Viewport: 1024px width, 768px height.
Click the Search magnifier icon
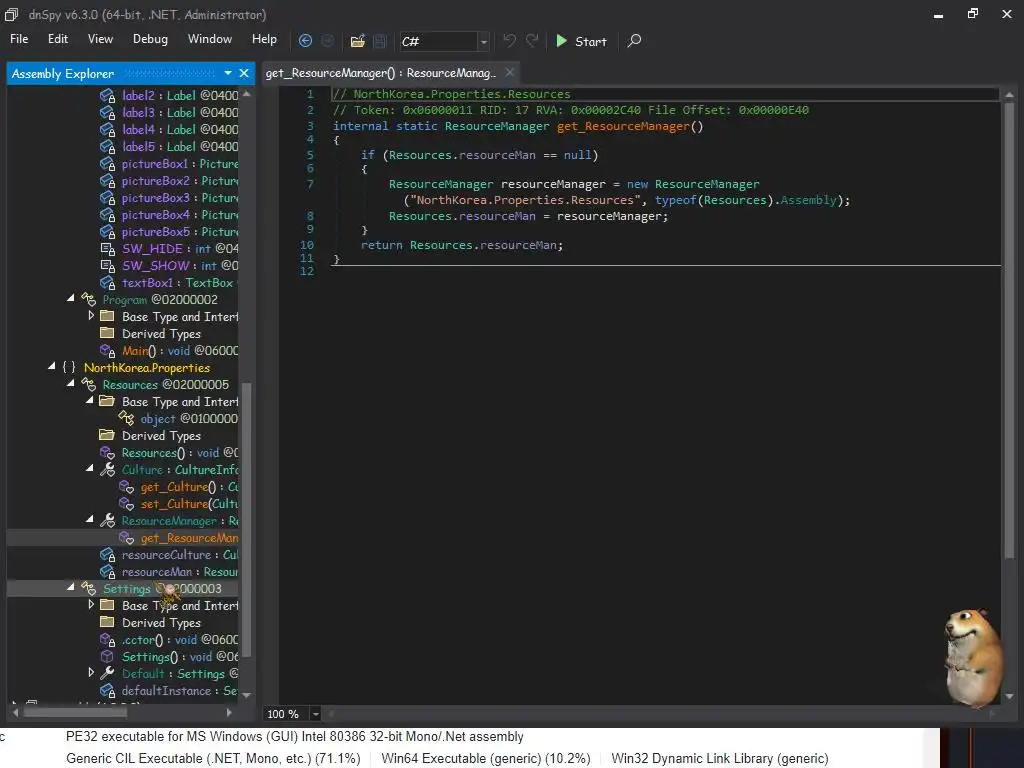pyautogui.click(x=634, y=41)
